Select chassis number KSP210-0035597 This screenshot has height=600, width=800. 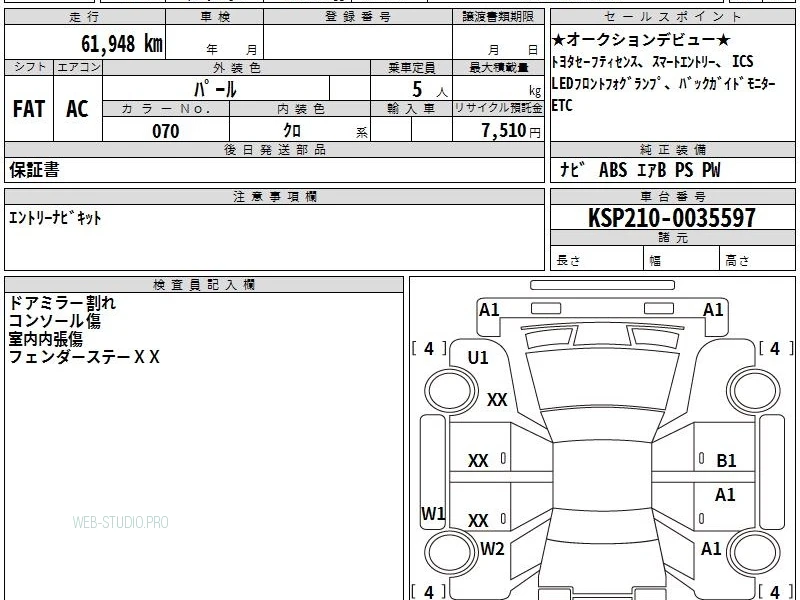(671, 218)
